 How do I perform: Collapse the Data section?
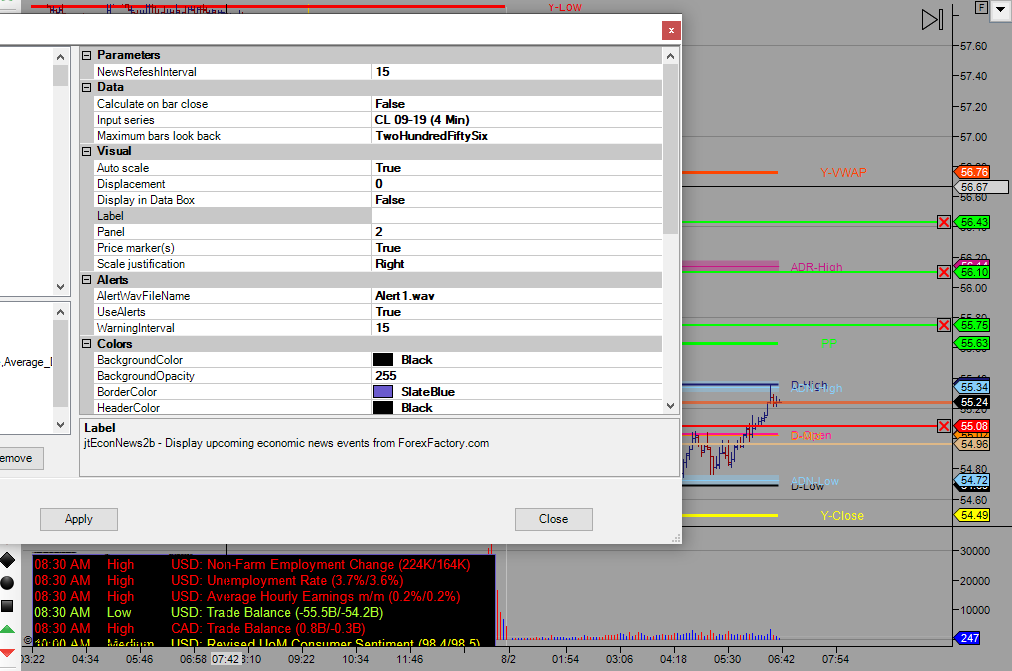(x=86, y=87)
